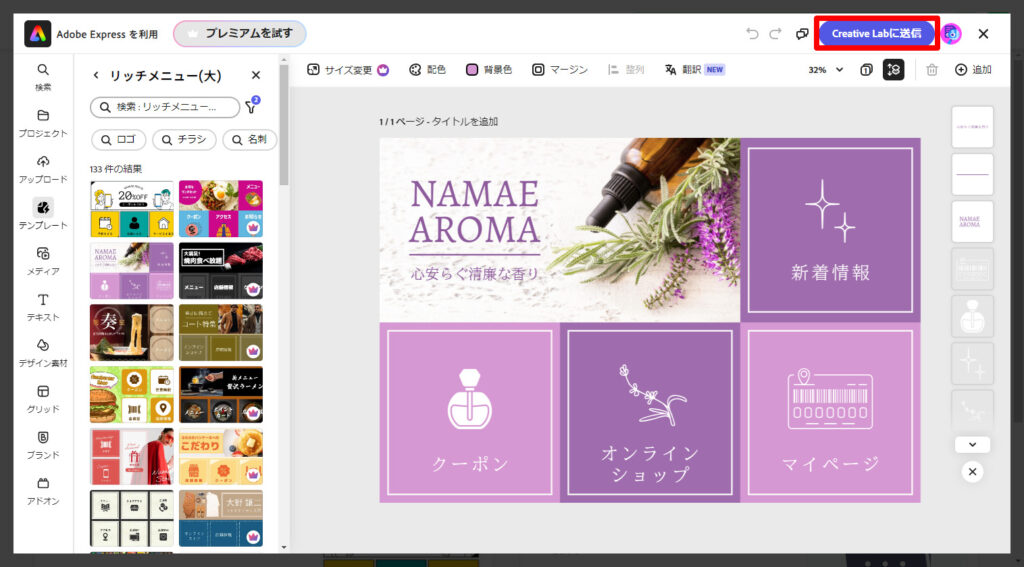Expand the page thumbnail list chevron down
The image size is (1024, 567).
point(972,445)
